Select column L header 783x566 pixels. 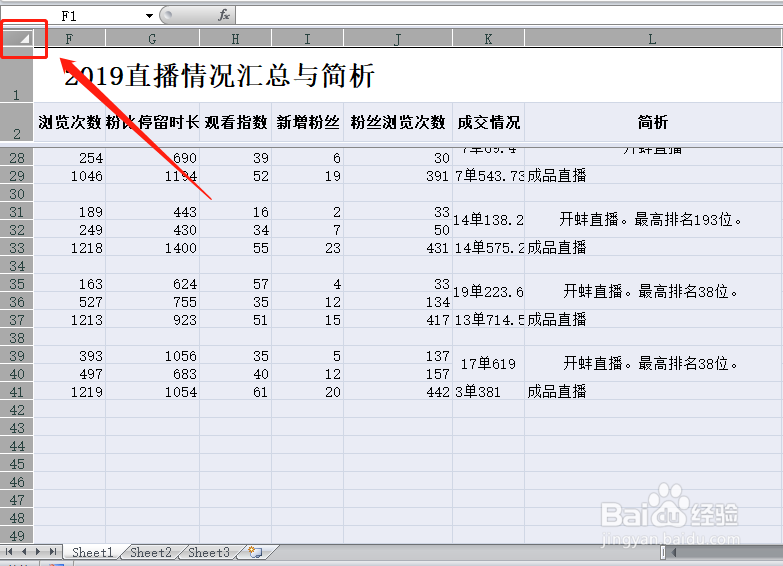[x=652, y=38]
